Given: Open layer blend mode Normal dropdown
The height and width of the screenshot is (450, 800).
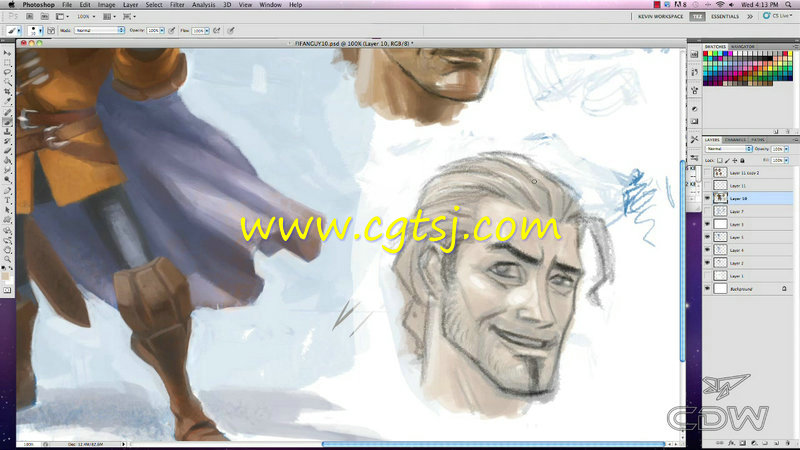Looking at the screenshot, I should [x=729, y=148].
